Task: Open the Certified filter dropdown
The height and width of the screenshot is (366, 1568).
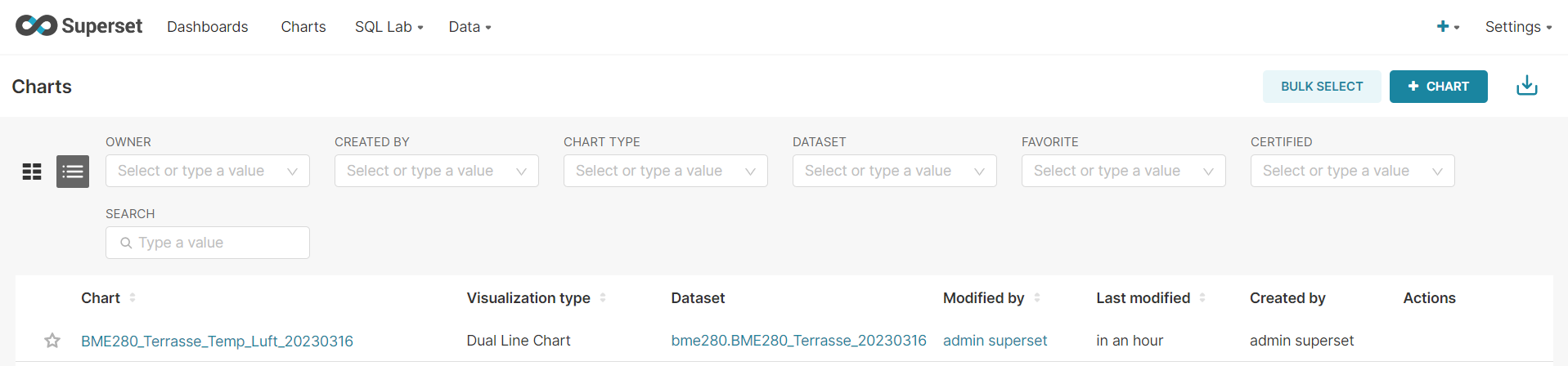Action: point(1353,171)
